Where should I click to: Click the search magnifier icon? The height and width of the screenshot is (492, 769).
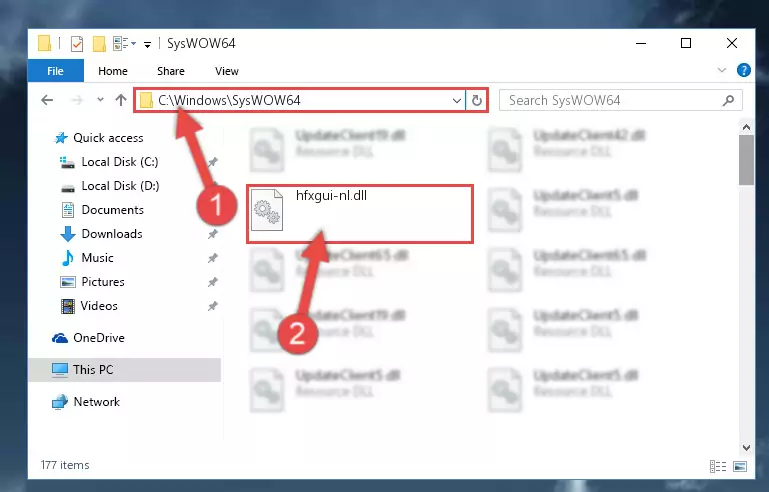(x=728, y=101)
